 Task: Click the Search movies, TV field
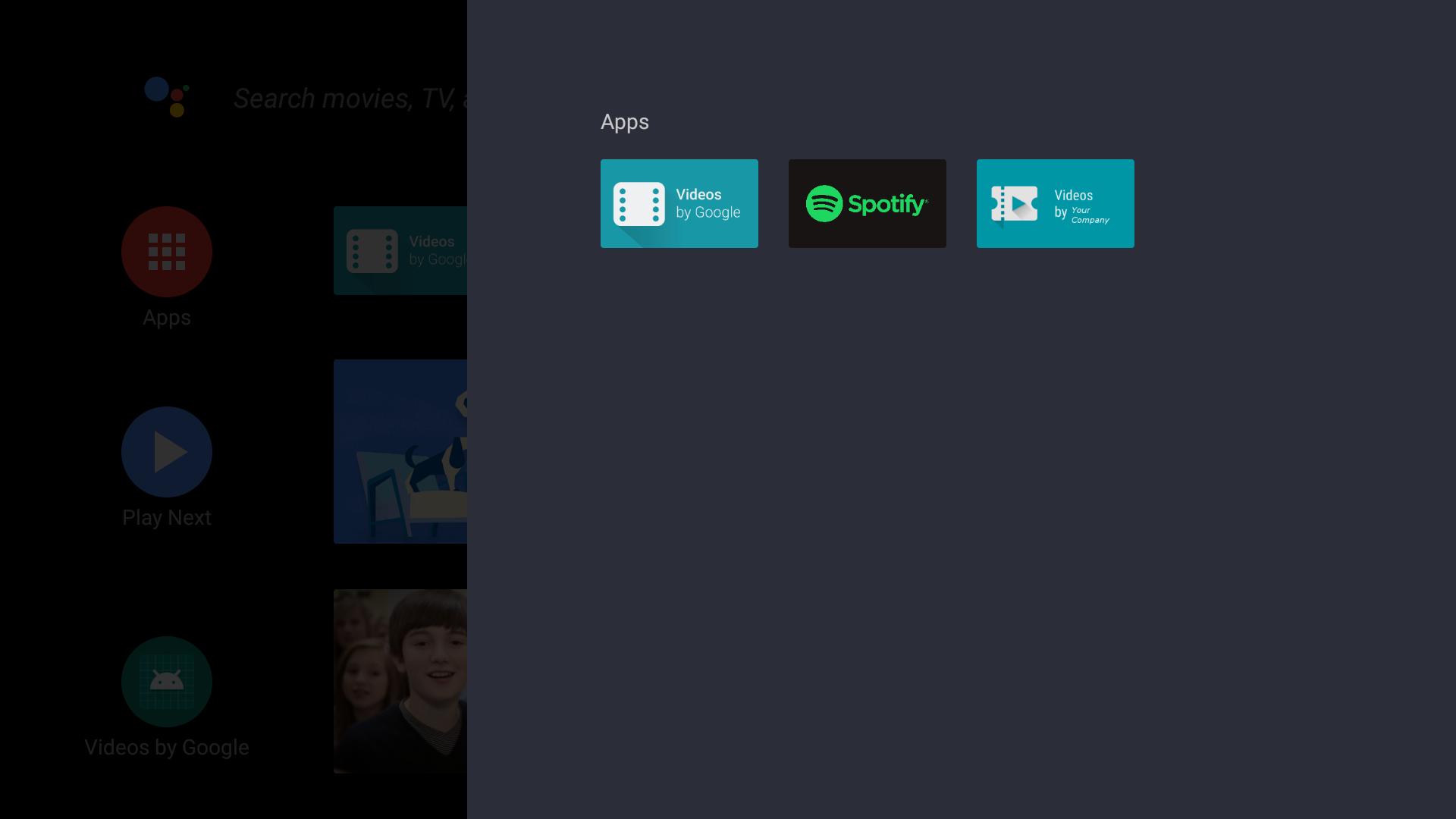[350, 99]
